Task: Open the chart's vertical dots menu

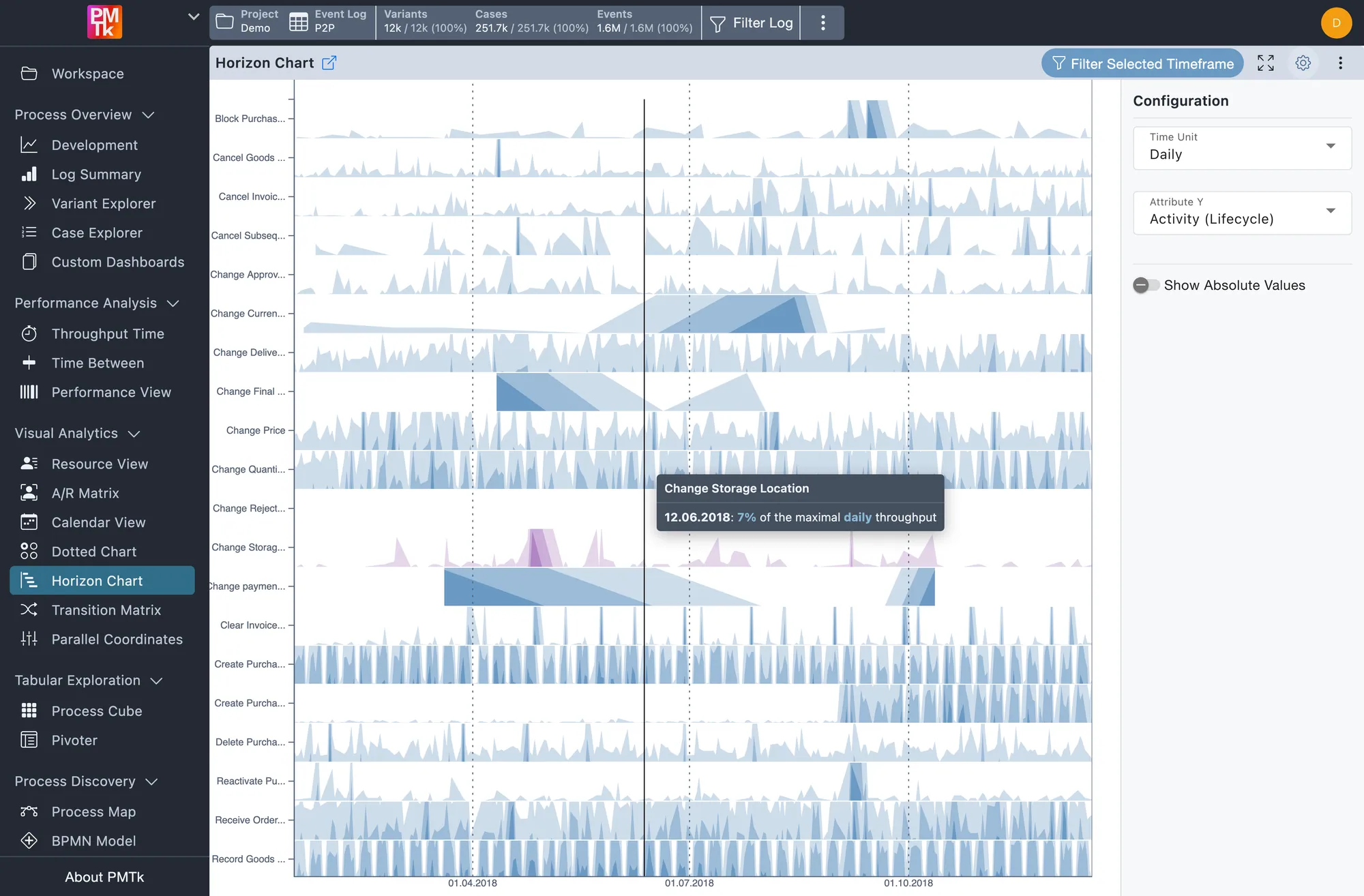Action: tap(1340, 63)
